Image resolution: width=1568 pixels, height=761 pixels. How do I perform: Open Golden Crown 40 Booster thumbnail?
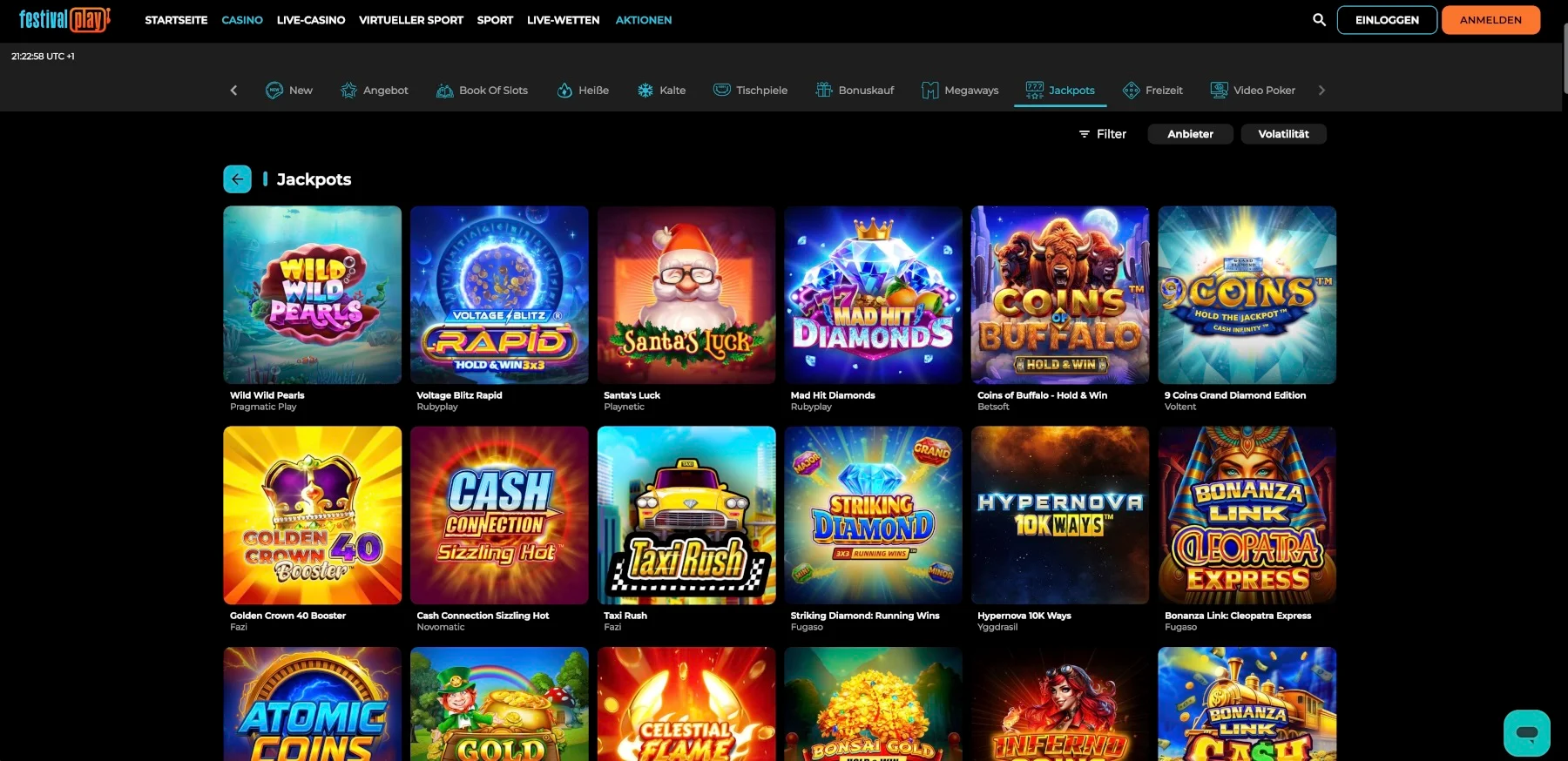[x=312, y=515]
